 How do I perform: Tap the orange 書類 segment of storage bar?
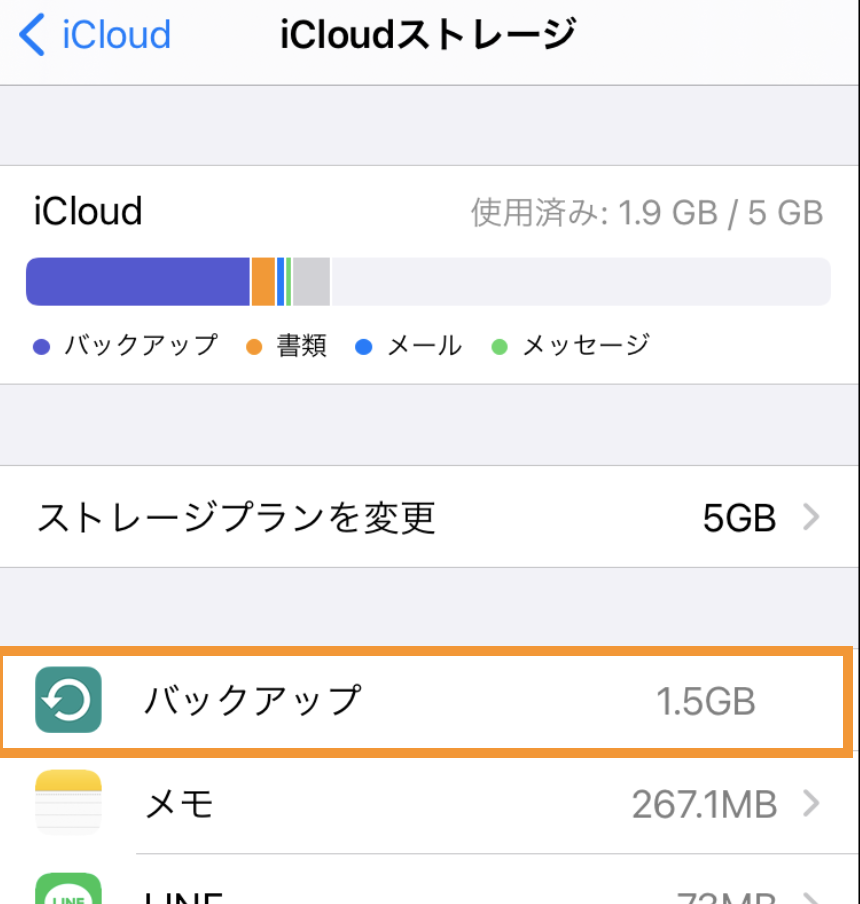263,281
